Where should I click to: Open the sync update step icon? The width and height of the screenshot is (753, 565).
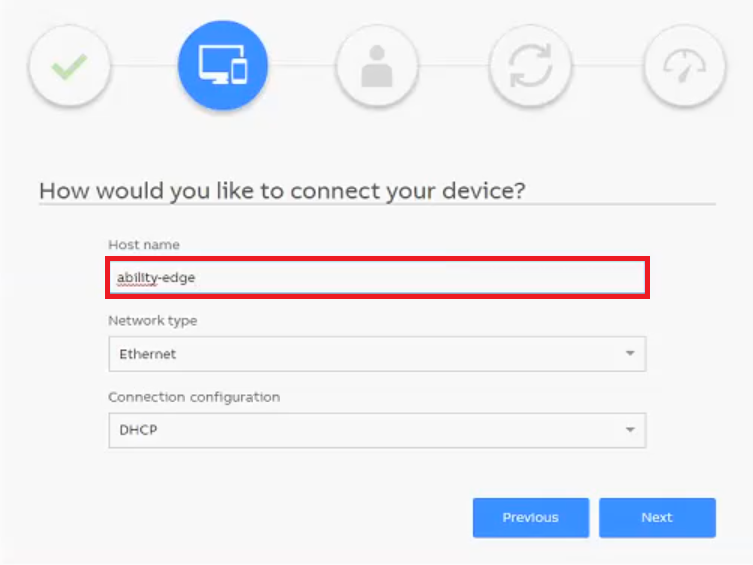pyautogui.click(x=531, y=65)
